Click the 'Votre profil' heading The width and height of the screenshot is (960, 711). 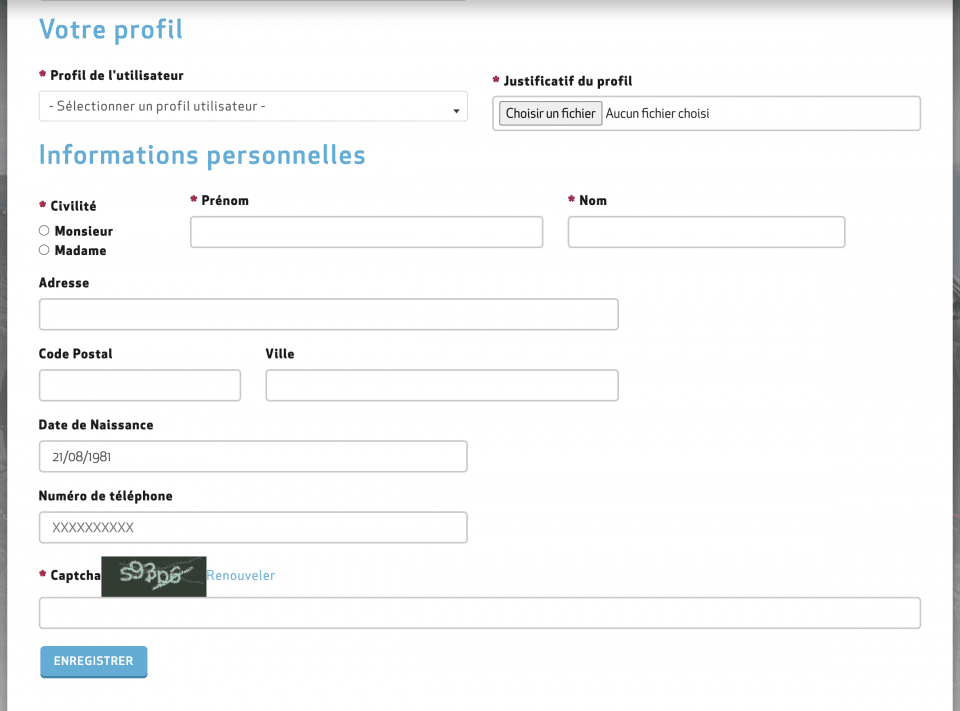click(111, 29)
